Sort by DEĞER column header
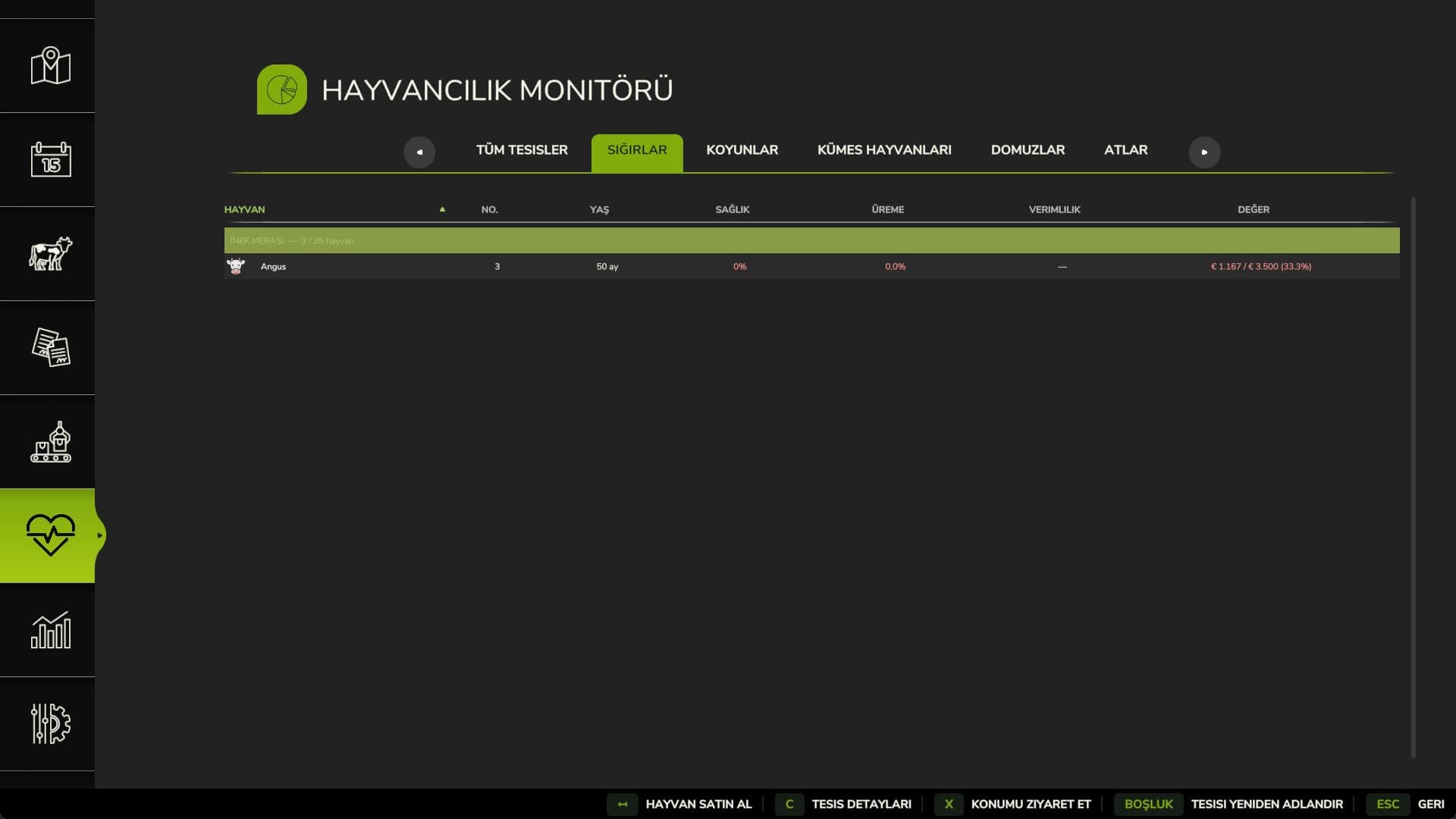This screenshot has height=819, width=1456. click(x=1254, y=209)
